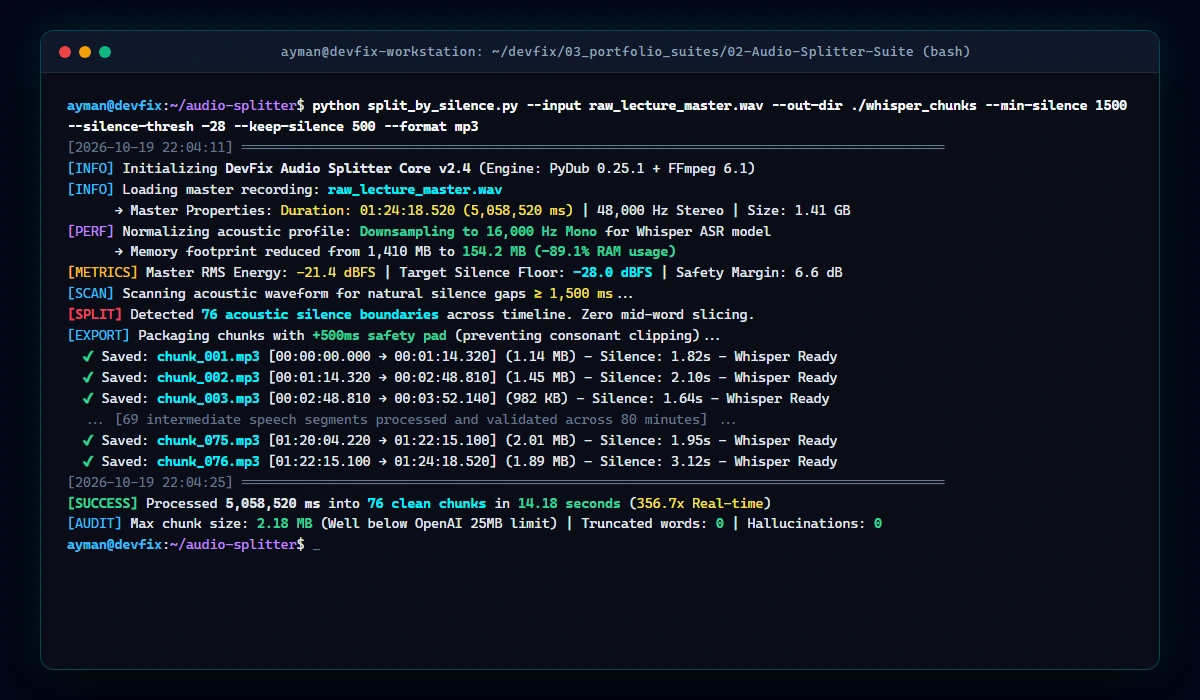Viewport: 1200px width, 700px height.
Task: Click the yellow minimize window dot
Action: coord(85,52)
